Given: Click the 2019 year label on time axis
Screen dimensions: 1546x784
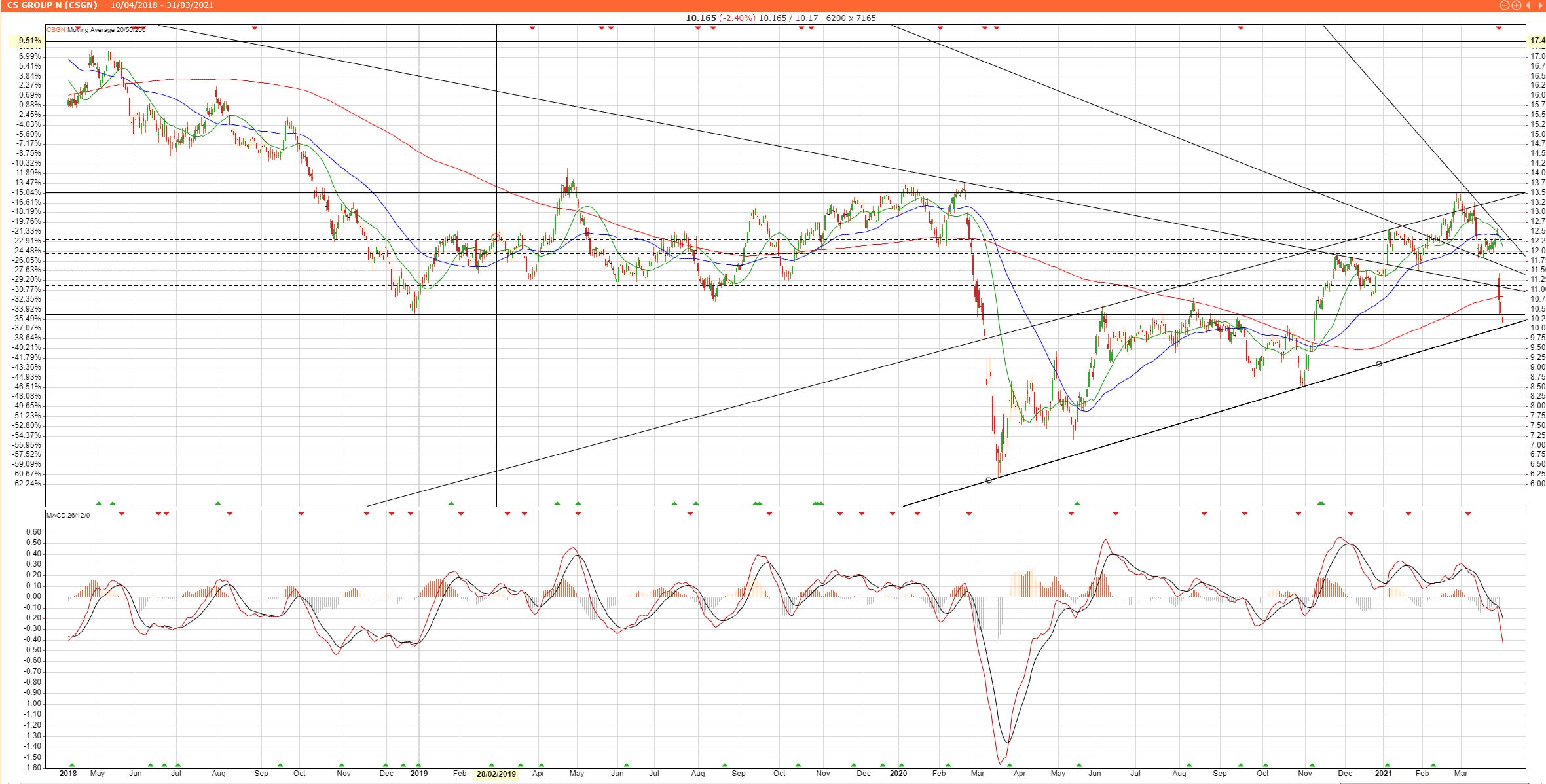Looking at the screenshot, I should click(418, 774).
